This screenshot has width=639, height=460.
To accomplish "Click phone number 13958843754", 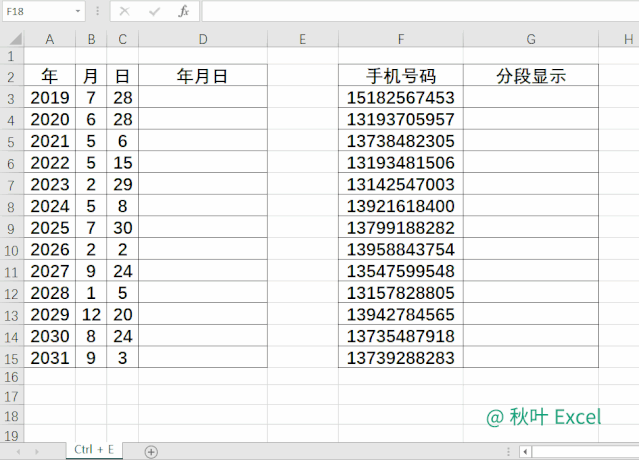I will tap(401, 249).
